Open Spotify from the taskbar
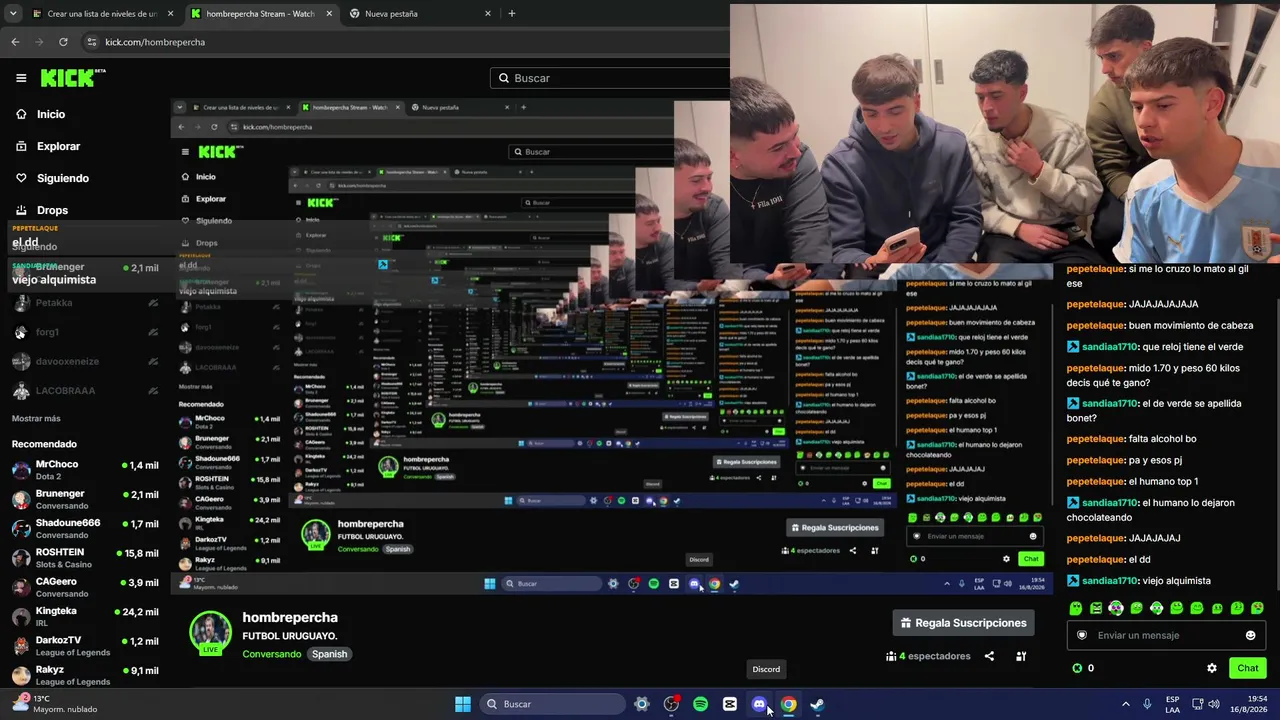The image size is (1280, 720). coord(700,704)
